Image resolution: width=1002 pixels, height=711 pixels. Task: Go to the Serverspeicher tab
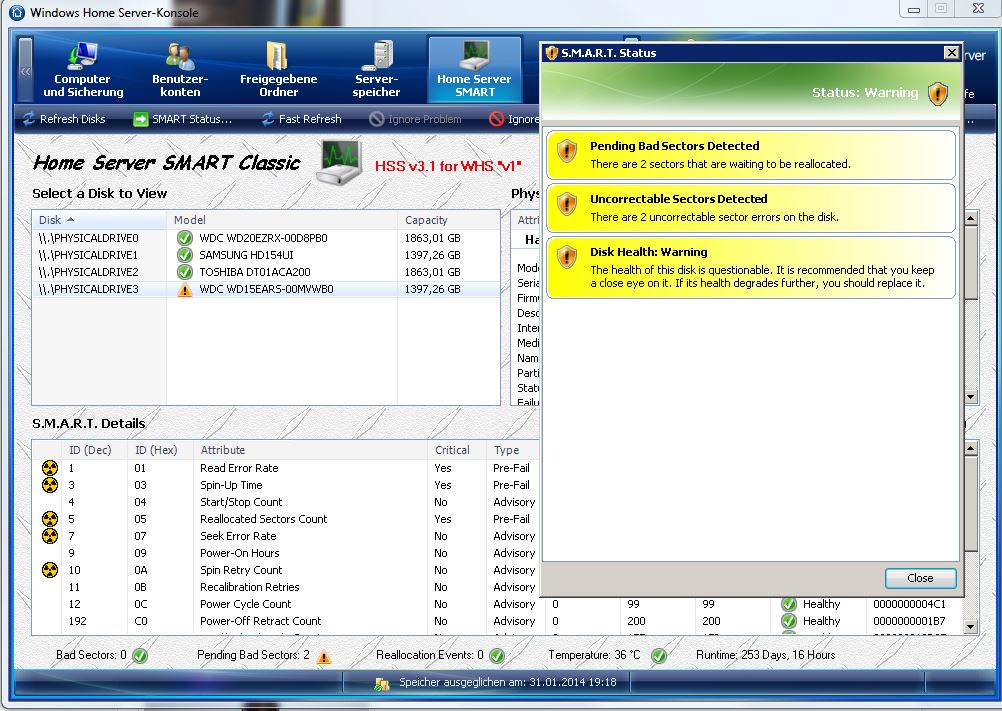tap(376, 69)
